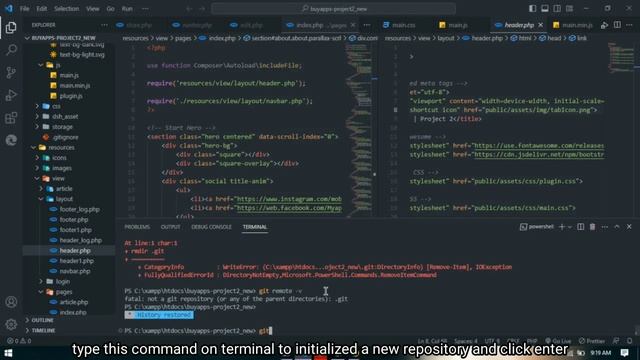Click the Go Live status bar button
The width and height of the screenshot is (640, 360).
558,341
